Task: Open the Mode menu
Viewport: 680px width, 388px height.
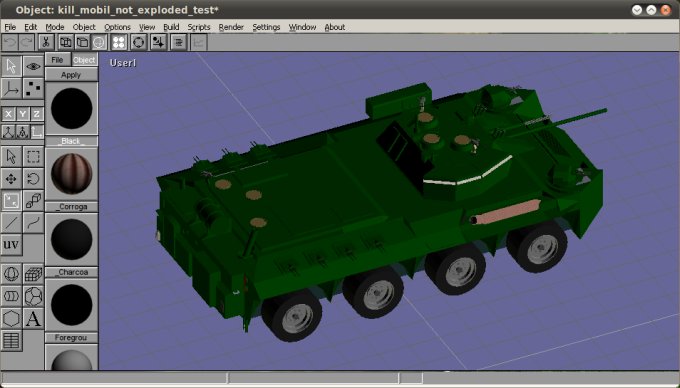Action: (x=55, y=27)
